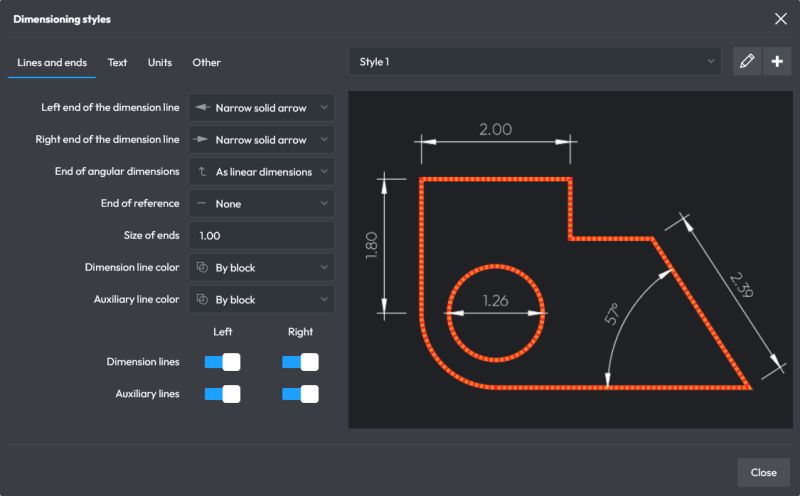Click the Dimensioning styles title text
Image resolution: width=800 pixels, height=496 pixels.
pyautogui.click(x=62, y=19)
